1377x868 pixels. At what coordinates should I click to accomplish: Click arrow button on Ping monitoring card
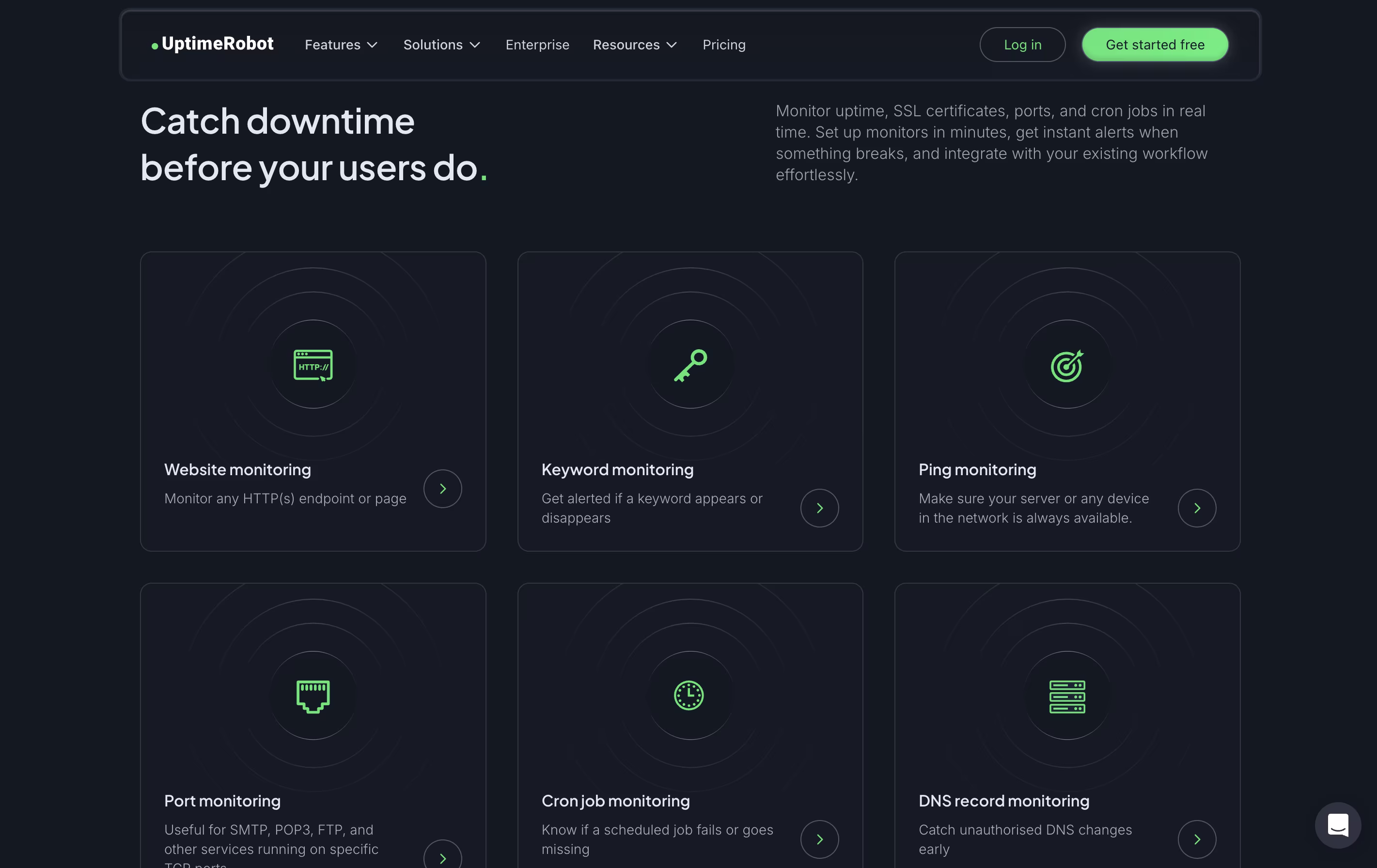pyautogui.click(x=1196, y=508)
